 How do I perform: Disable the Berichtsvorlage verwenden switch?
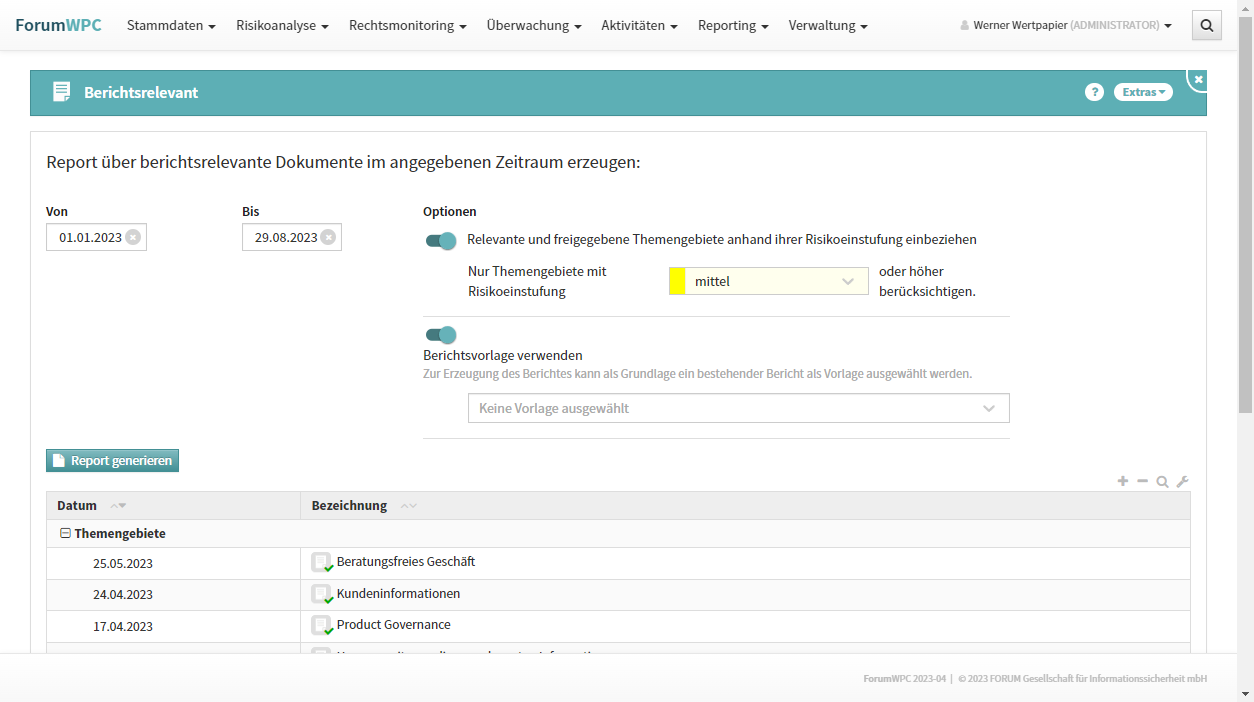point(440,334)
